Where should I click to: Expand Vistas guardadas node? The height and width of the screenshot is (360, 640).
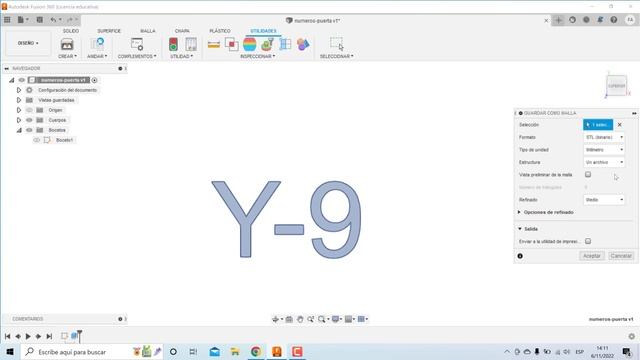(x=19, y=100)
